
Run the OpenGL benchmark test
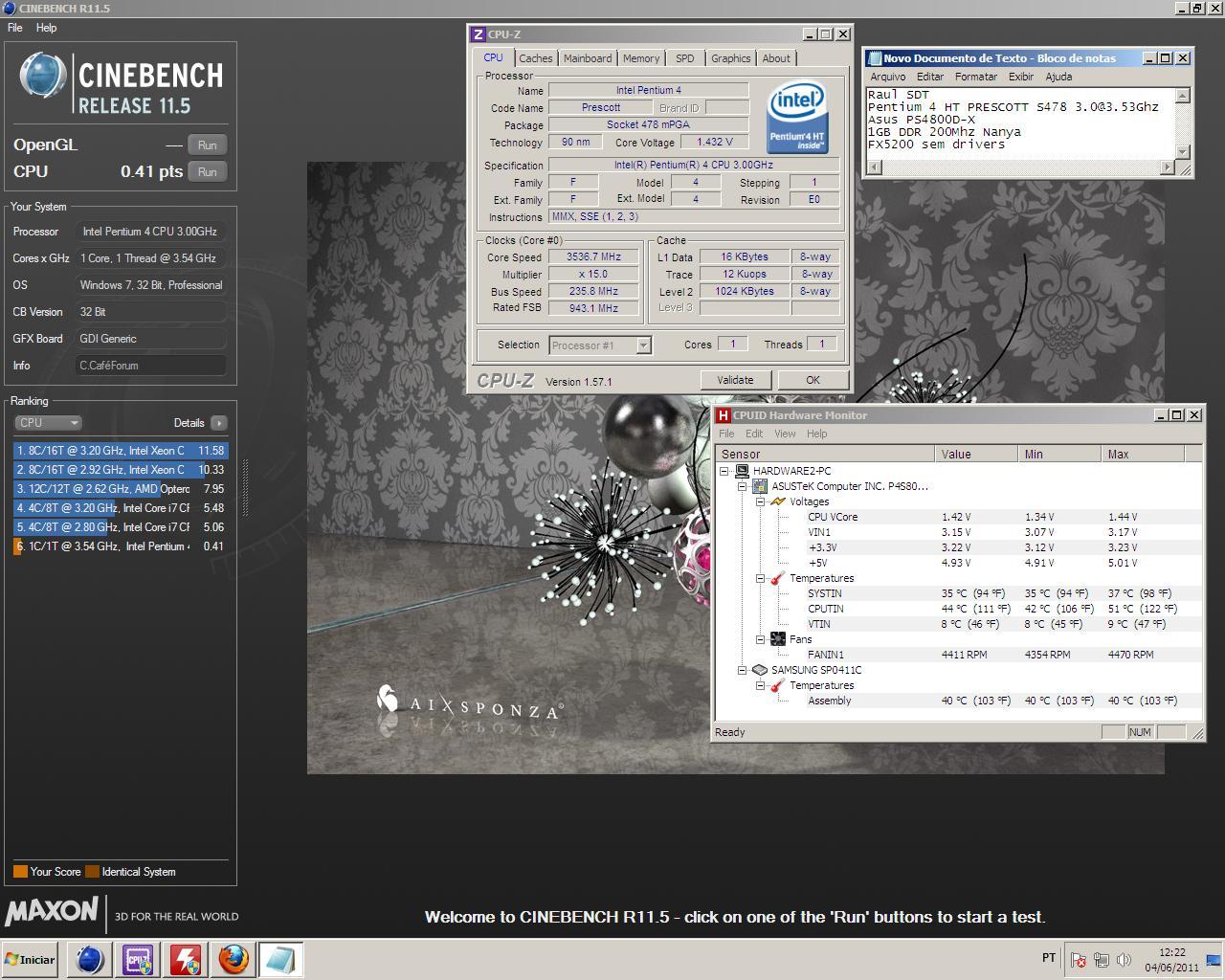click(x=207, y=145)
